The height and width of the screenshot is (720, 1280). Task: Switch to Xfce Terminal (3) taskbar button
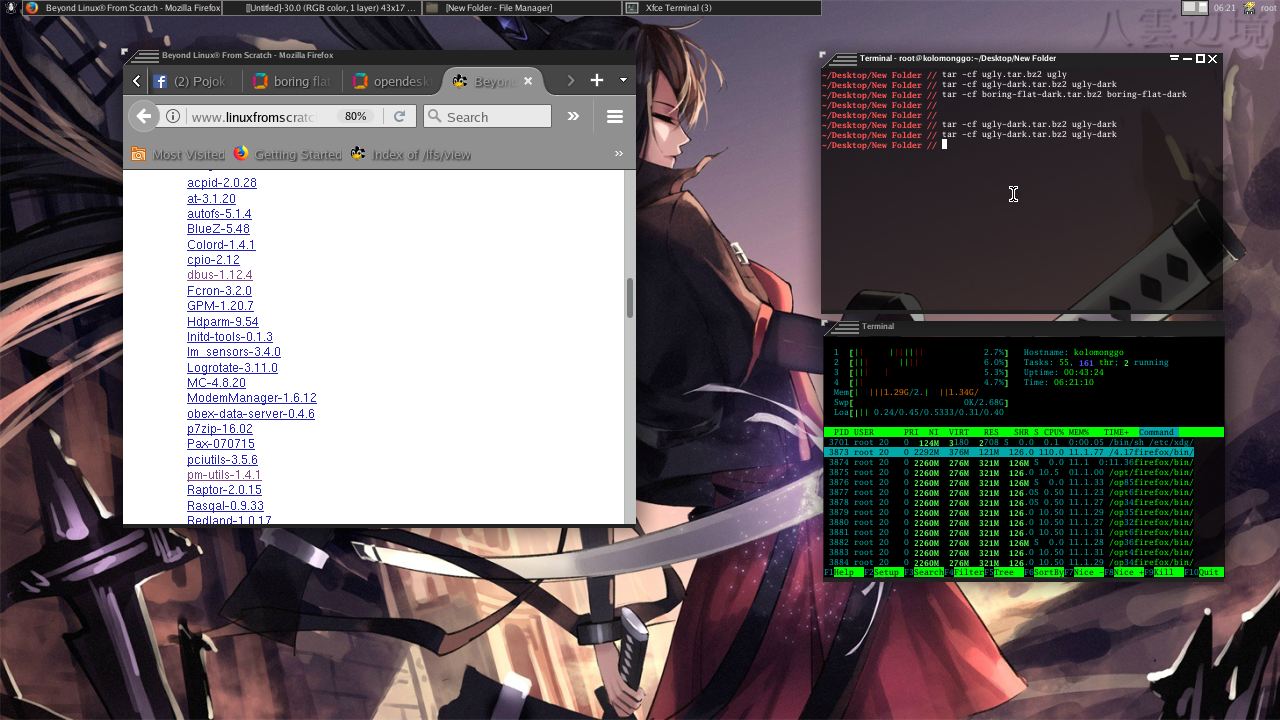click(x=722, y=8)
